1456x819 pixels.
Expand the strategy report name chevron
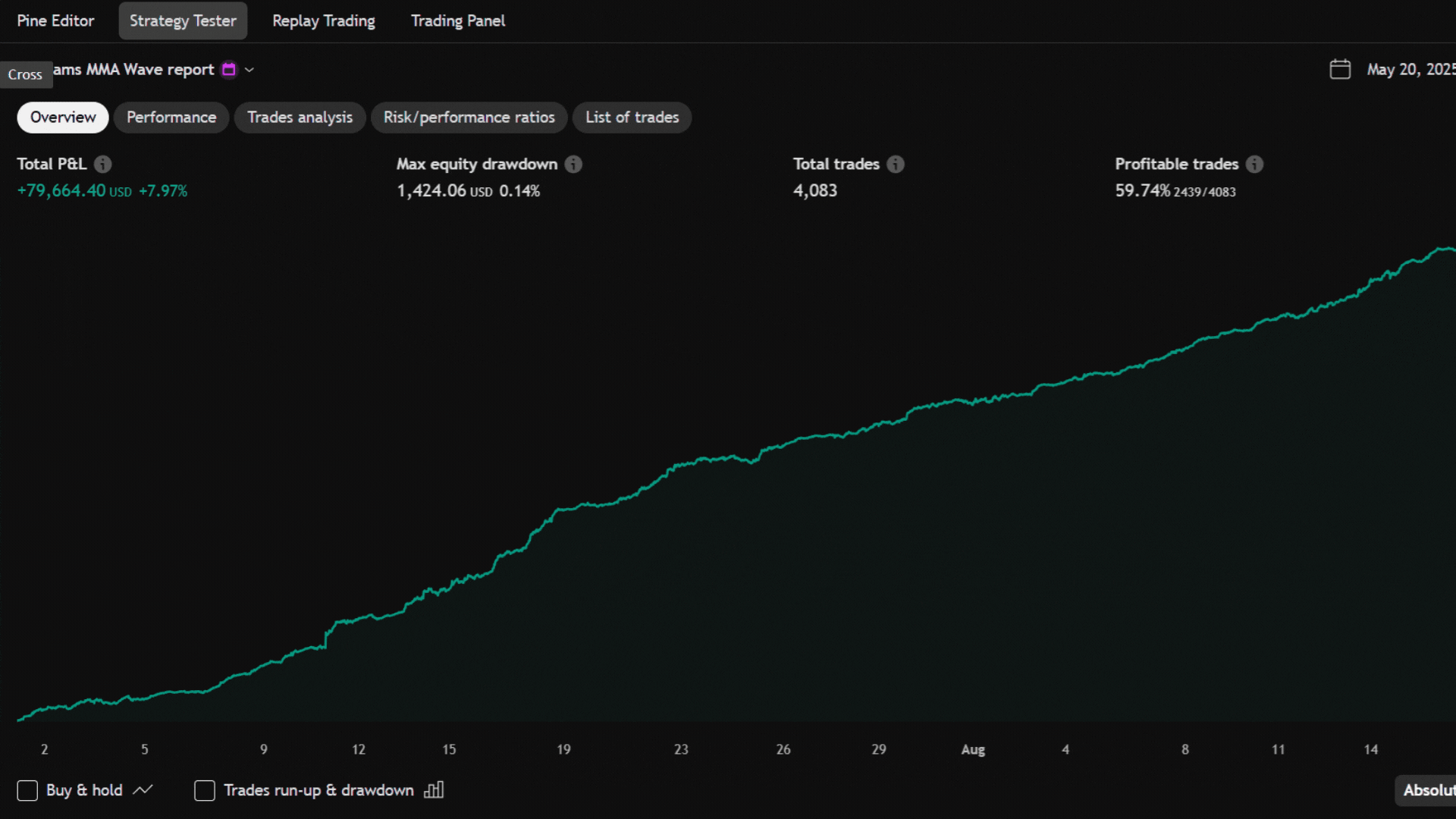coord(249,70)
